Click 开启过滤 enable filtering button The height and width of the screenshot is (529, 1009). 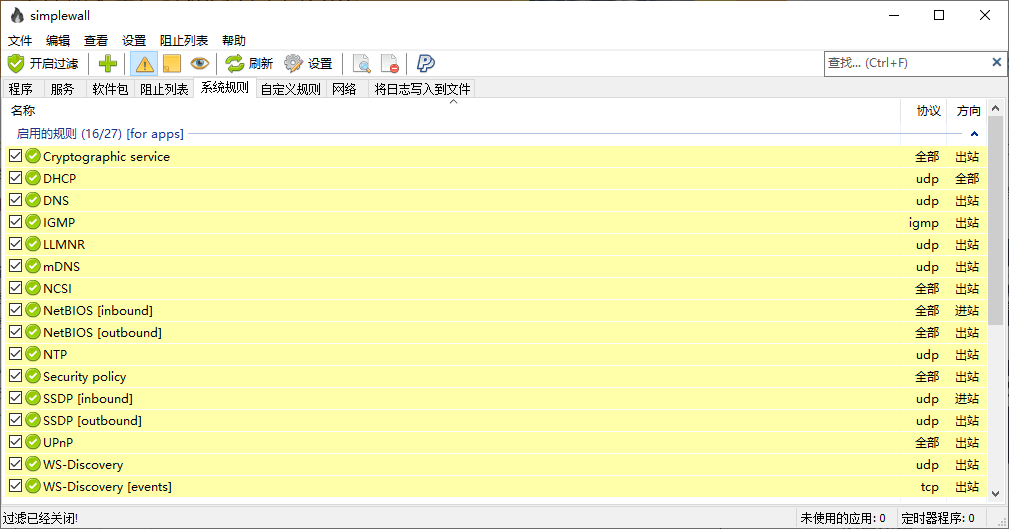(43, 64)
